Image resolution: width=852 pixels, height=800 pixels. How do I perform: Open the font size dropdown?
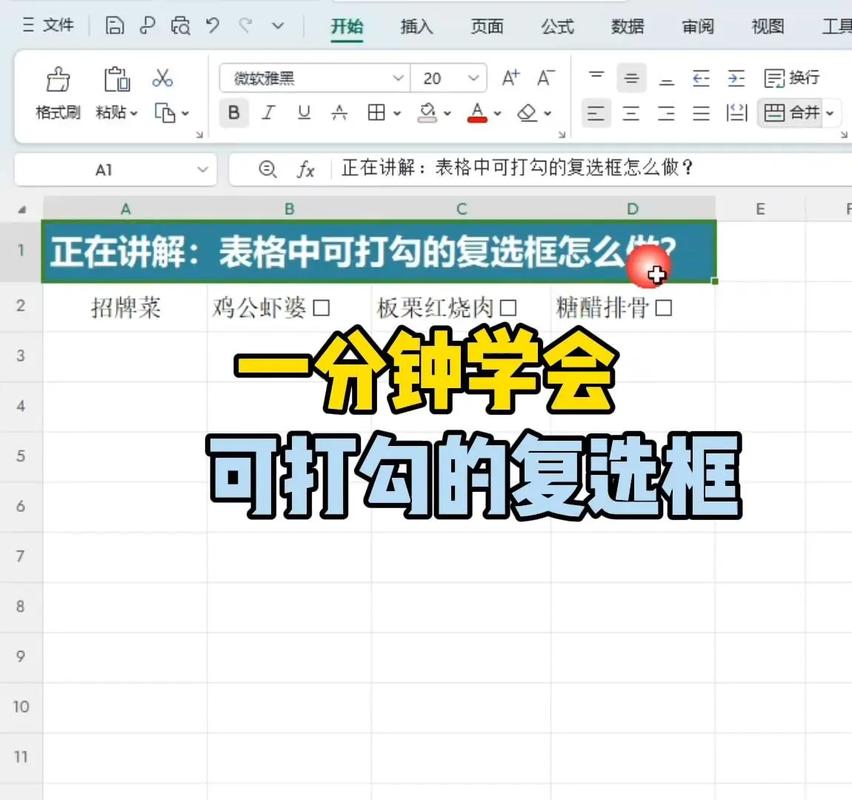474,77
